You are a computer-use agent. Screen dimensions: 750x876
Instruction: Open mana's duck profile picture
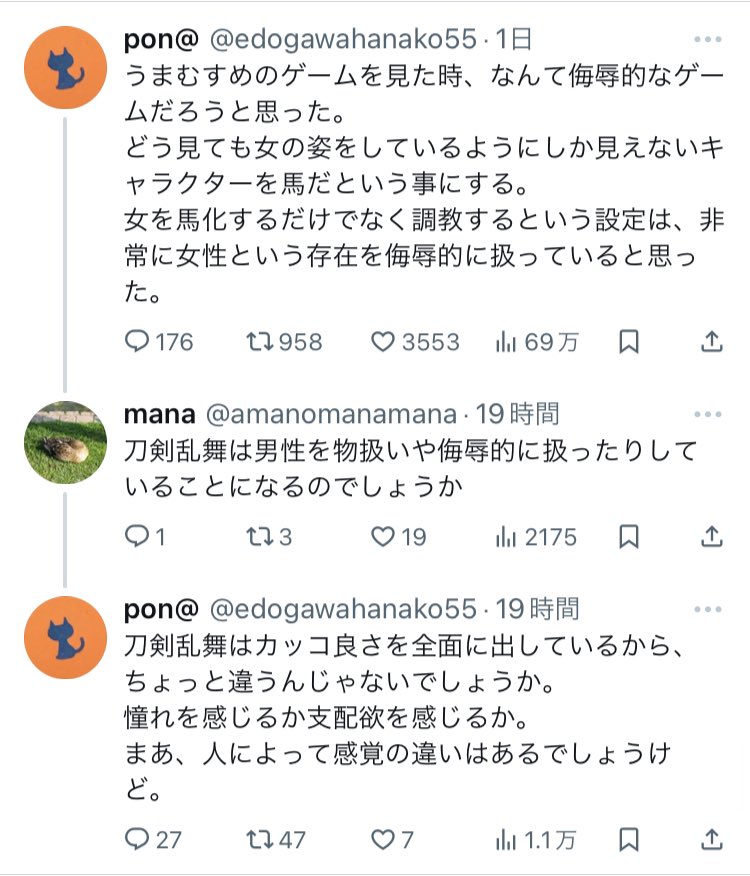coord(65,441)
